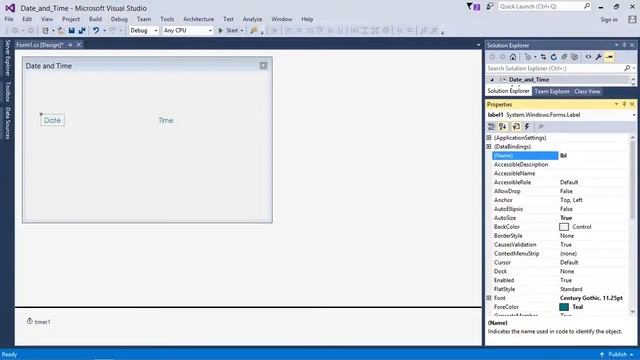Select the Time label on the form

(166, 120)
